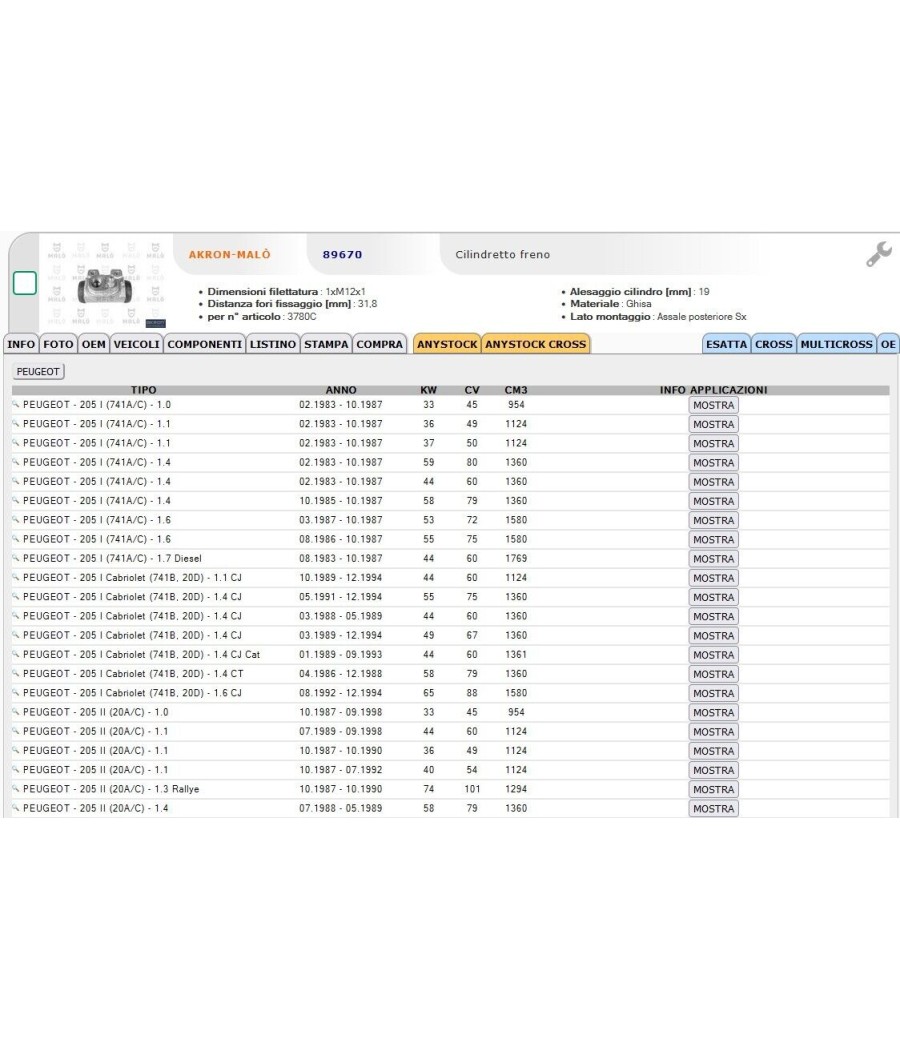
Task: Select the ESATTA tab
Action: (727, 344)
